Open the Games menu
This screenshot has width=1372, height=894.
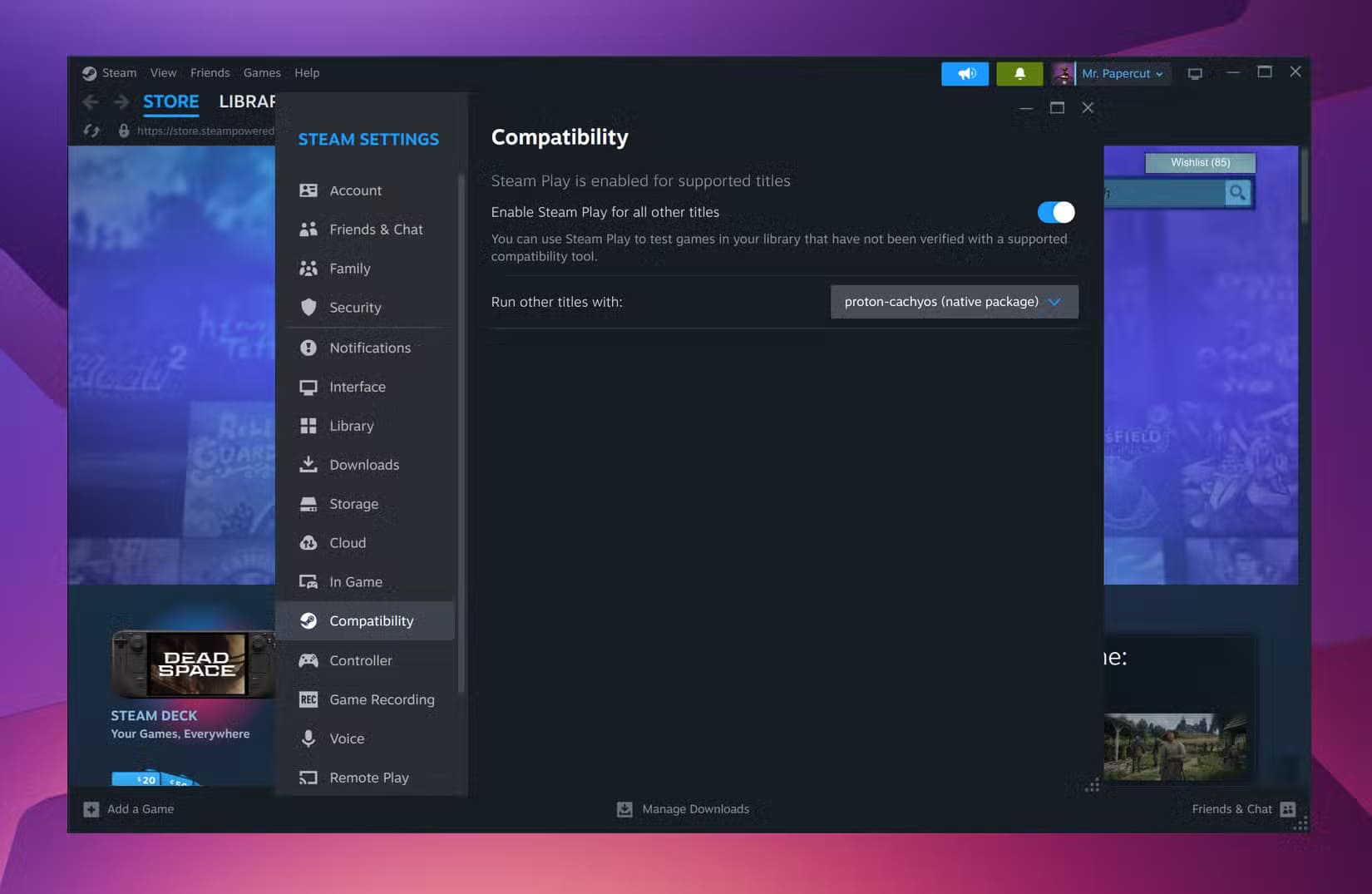[x=262, y=73]
